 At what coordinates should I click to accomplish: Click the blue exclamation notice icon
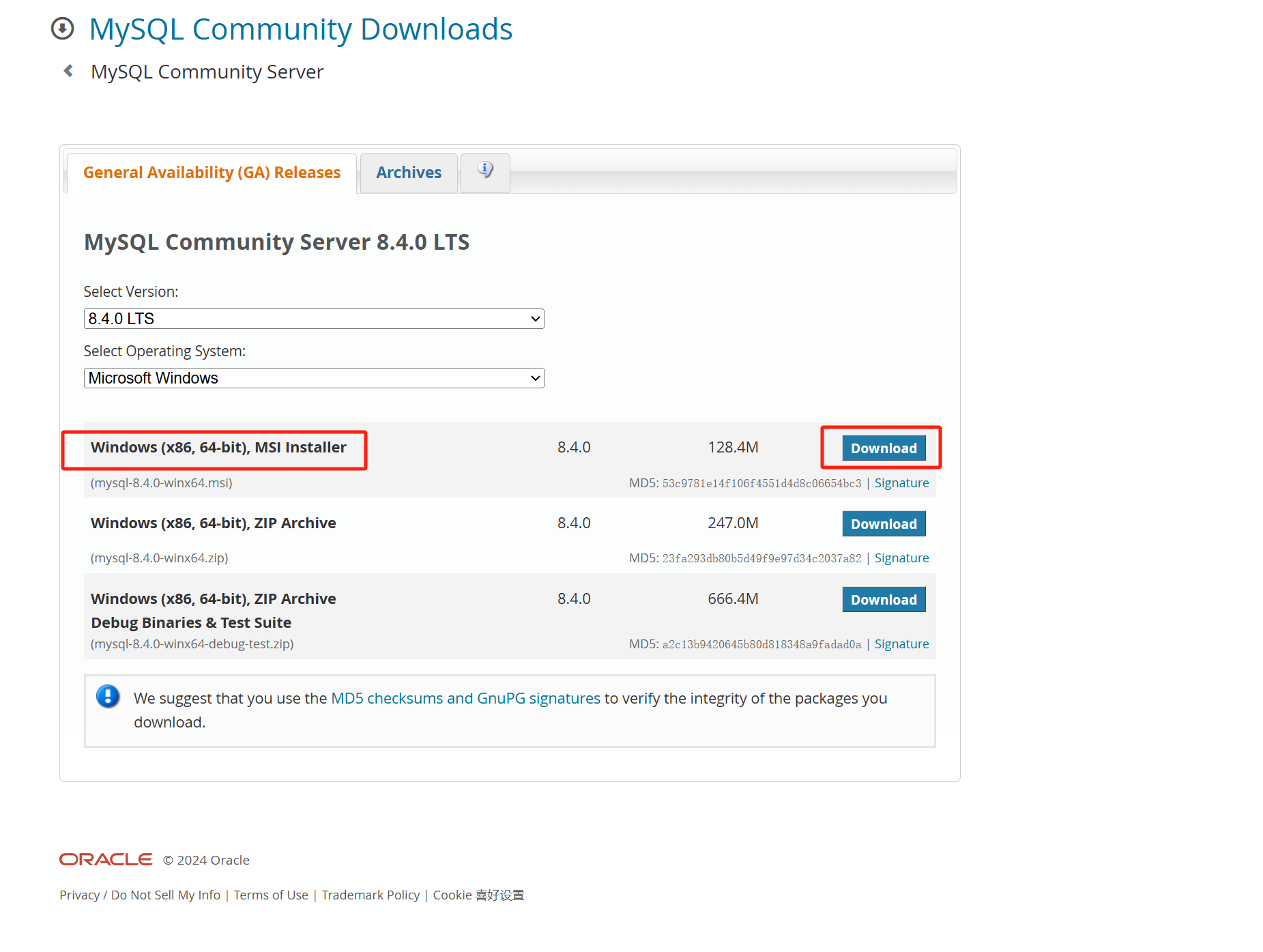(108, 697)
